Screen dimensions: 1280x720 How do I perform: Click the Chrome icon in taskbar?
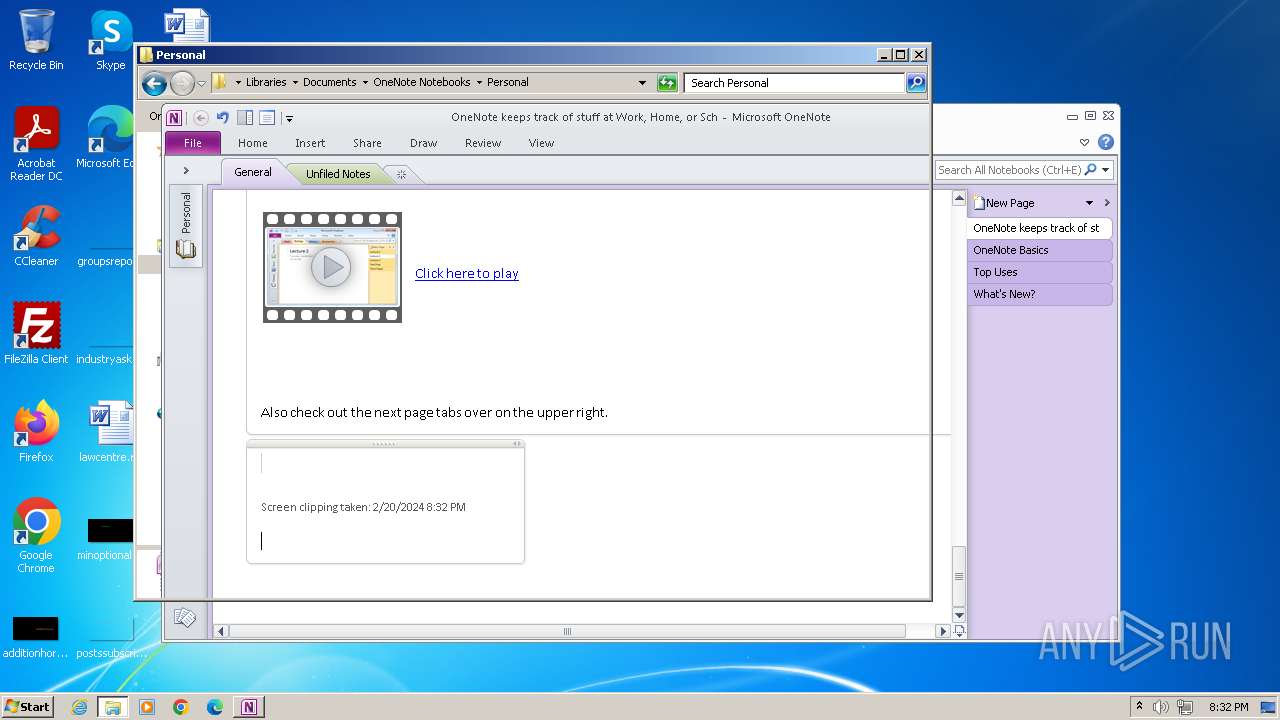pyautogui.click(x=181, y=707)
